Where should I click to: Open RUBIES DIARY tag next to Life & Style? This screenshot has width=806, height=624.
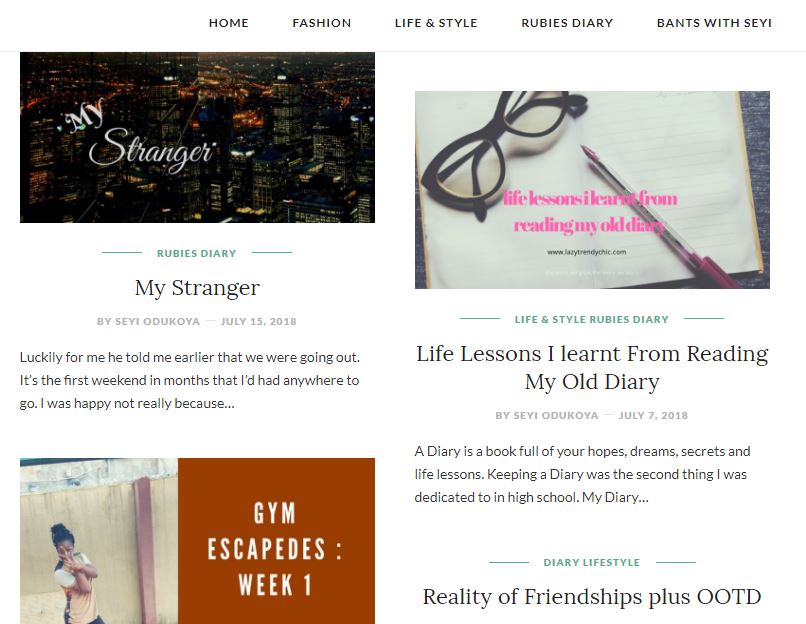pyautogui.click(x=629, y=319)
